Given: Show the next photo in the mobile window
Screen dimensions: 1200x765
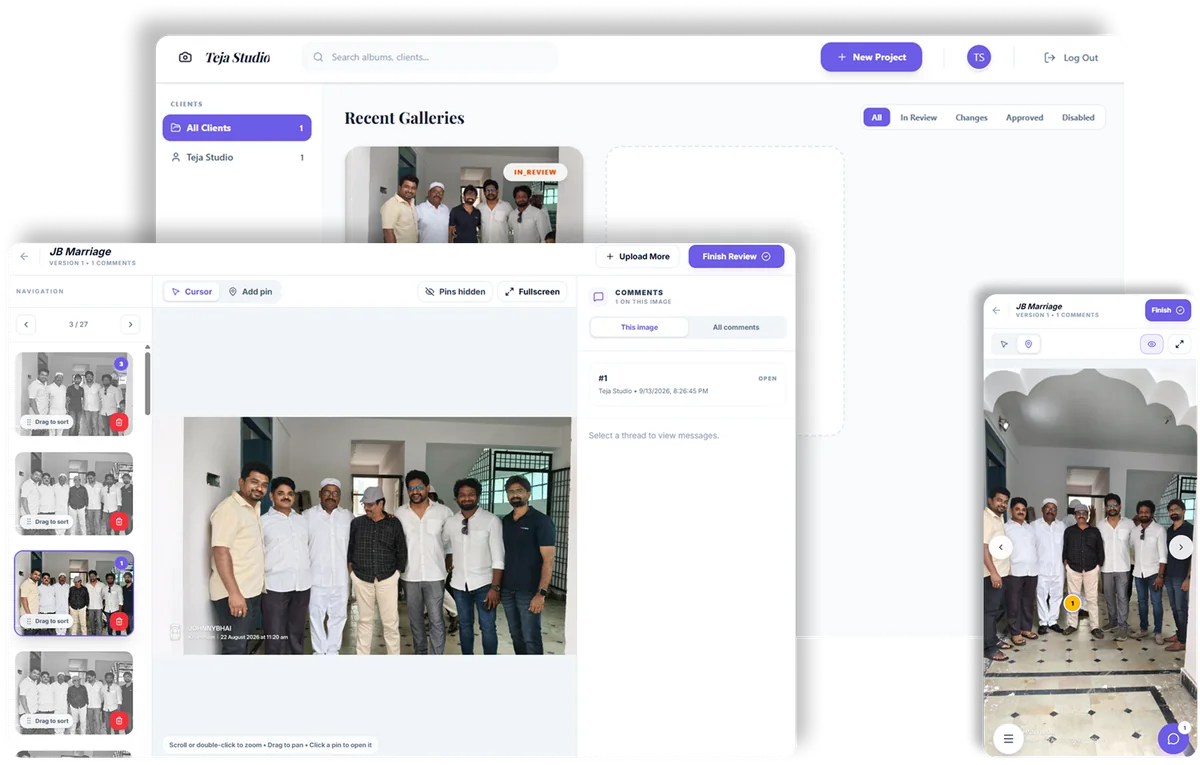Looking at the screenshot, I should pos(1181,547).
